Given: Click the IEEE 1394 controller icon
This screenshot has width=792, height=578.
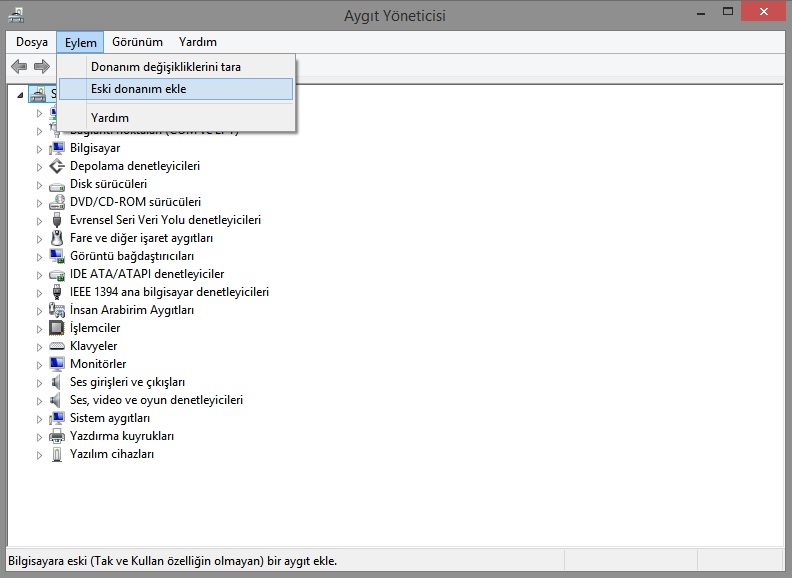Looking at the screenshot, I should 57,292.
